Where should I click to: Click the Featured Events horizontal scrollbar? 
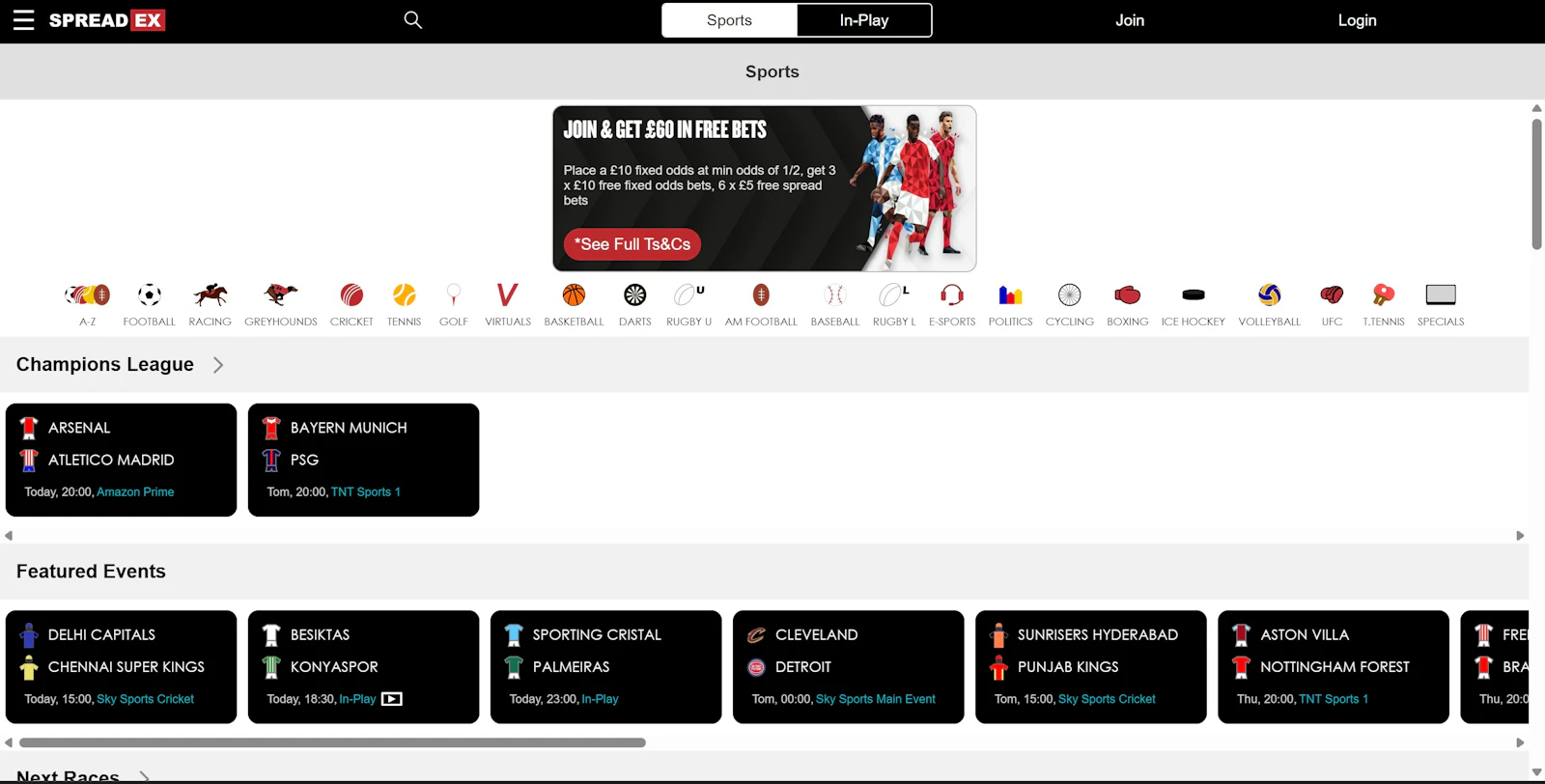click(332, 742)
